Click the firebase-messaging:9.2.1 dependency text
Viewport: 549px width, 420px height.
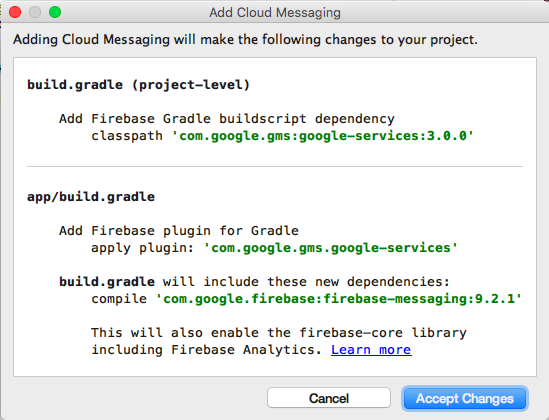339,299
